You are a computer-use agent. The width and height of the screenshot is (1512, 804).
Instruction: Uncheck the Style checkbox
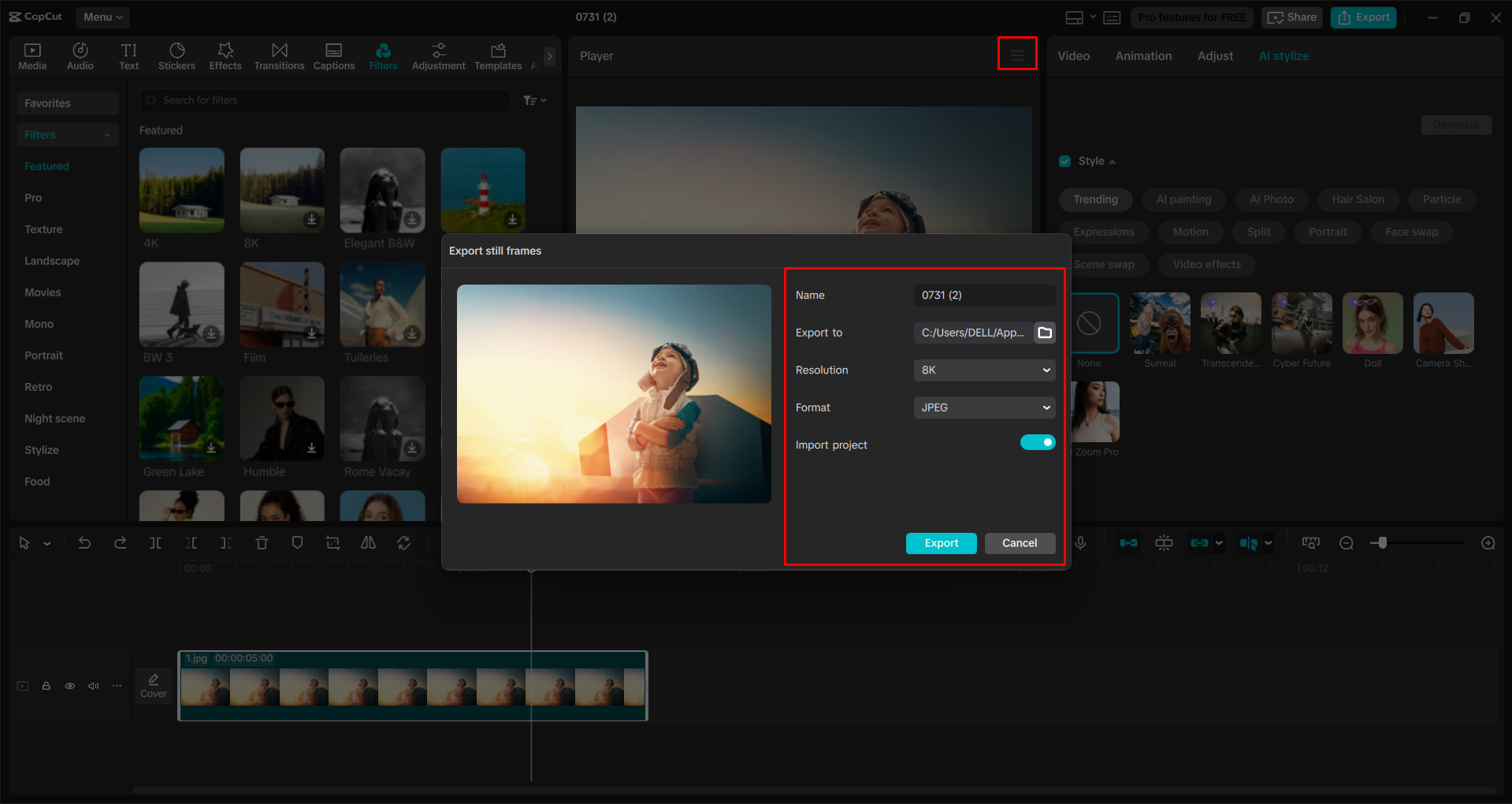coord(1064,160)
